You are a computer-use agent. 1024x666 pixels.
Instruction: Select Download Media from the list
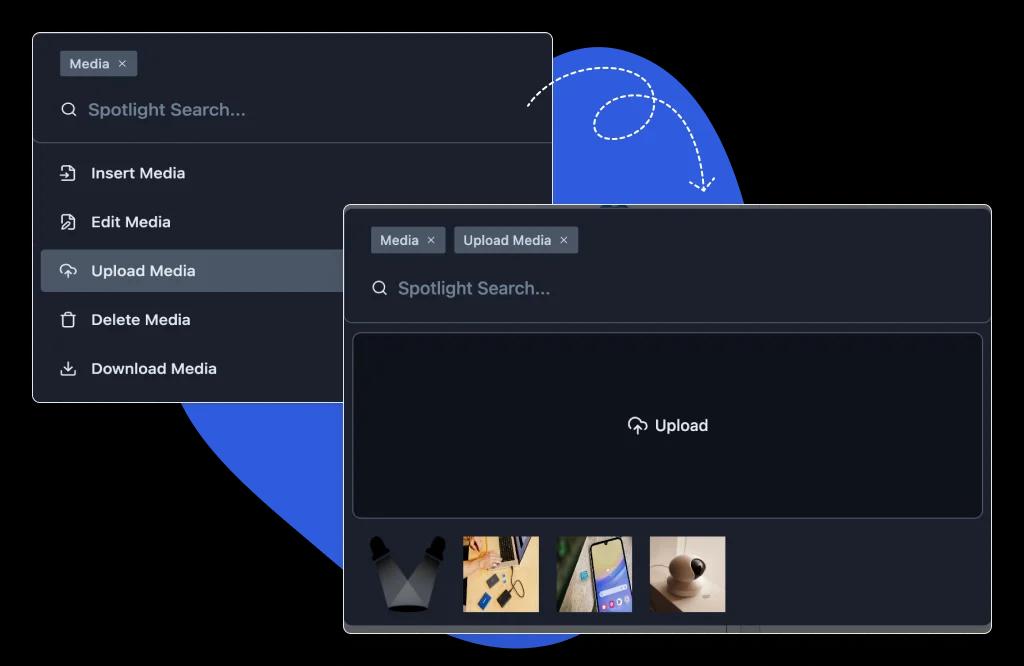tap(153, 368)
